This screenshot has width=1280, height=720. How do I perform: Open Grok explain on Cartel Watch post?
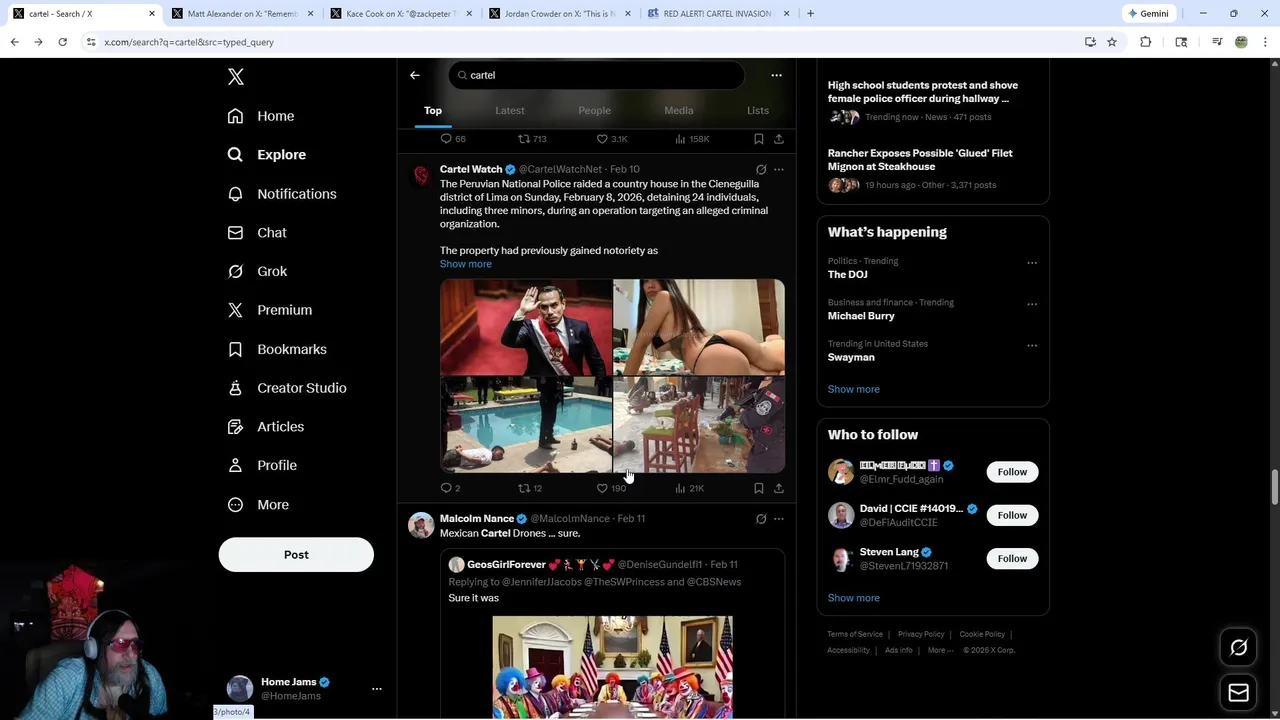point(761,170)
